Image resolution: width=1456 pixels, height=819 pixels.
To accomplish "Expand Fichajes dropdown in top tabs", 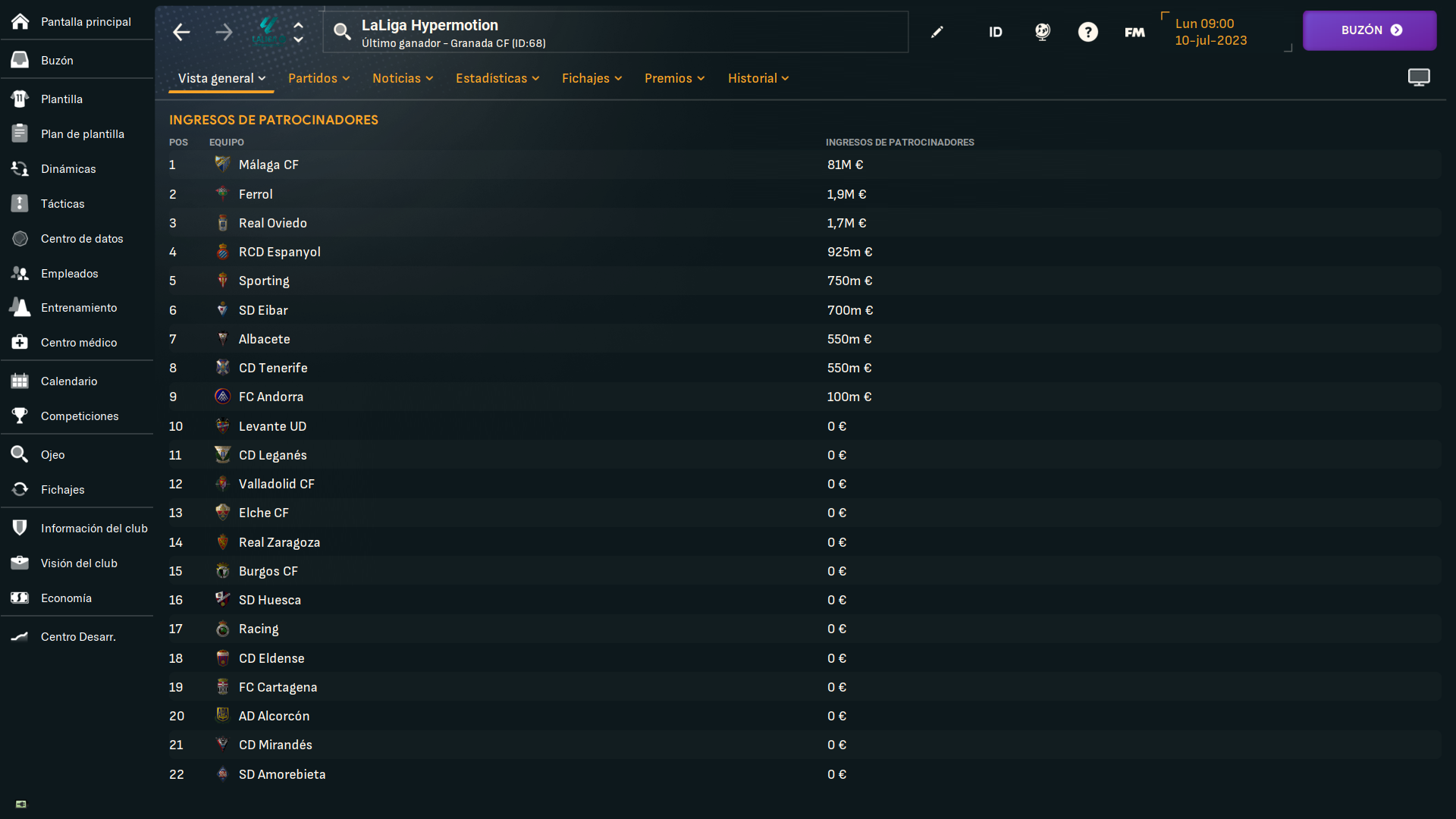I will pyautogui.click(x=592, y=78).
